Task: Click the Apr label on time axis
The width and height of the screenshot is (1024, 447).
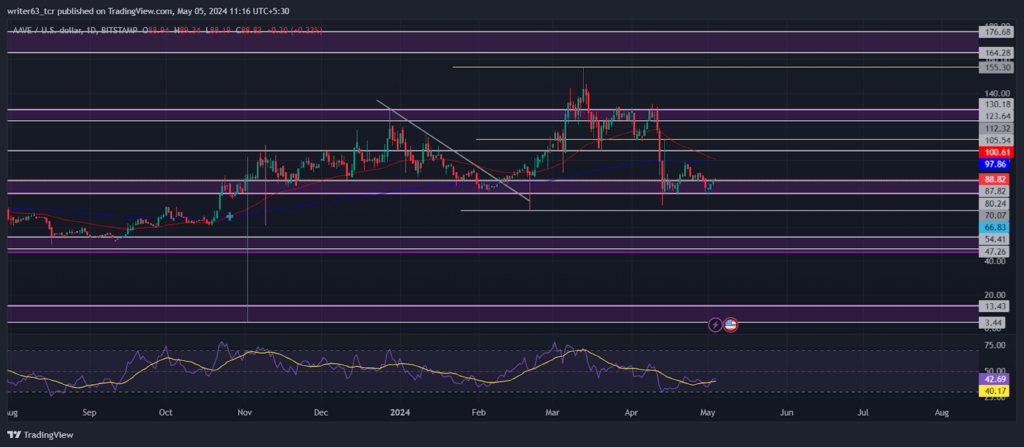Action: (x=632, y=414)
